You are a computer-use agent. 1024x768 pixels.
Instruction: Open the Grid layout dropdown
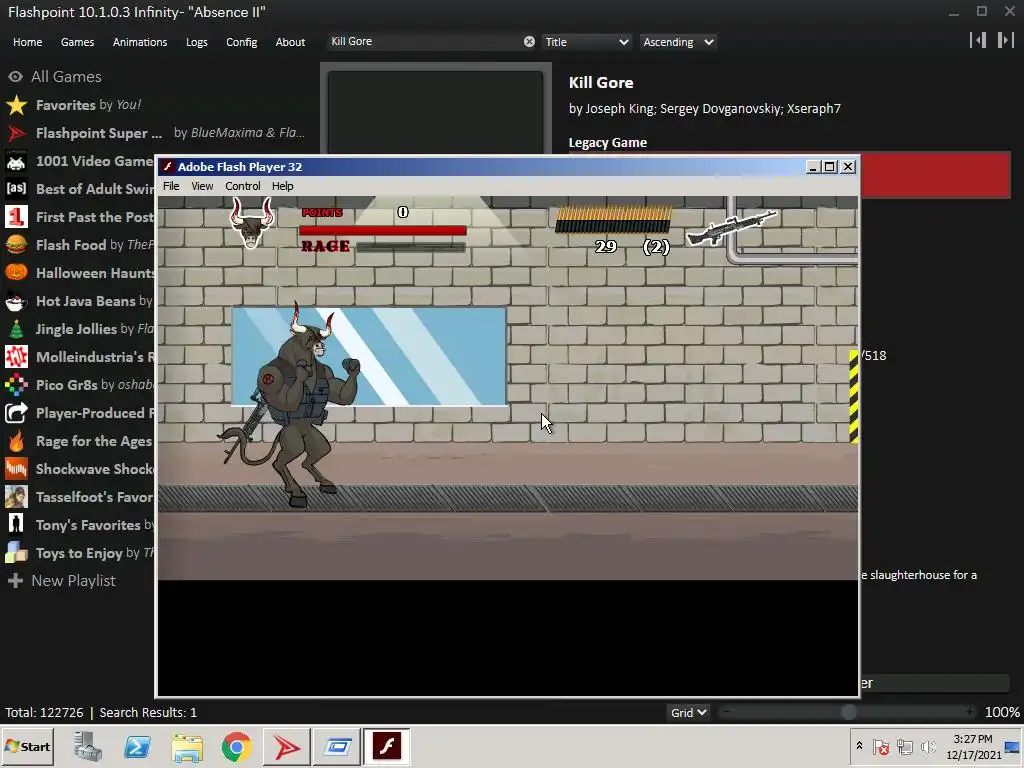[688, 712]
